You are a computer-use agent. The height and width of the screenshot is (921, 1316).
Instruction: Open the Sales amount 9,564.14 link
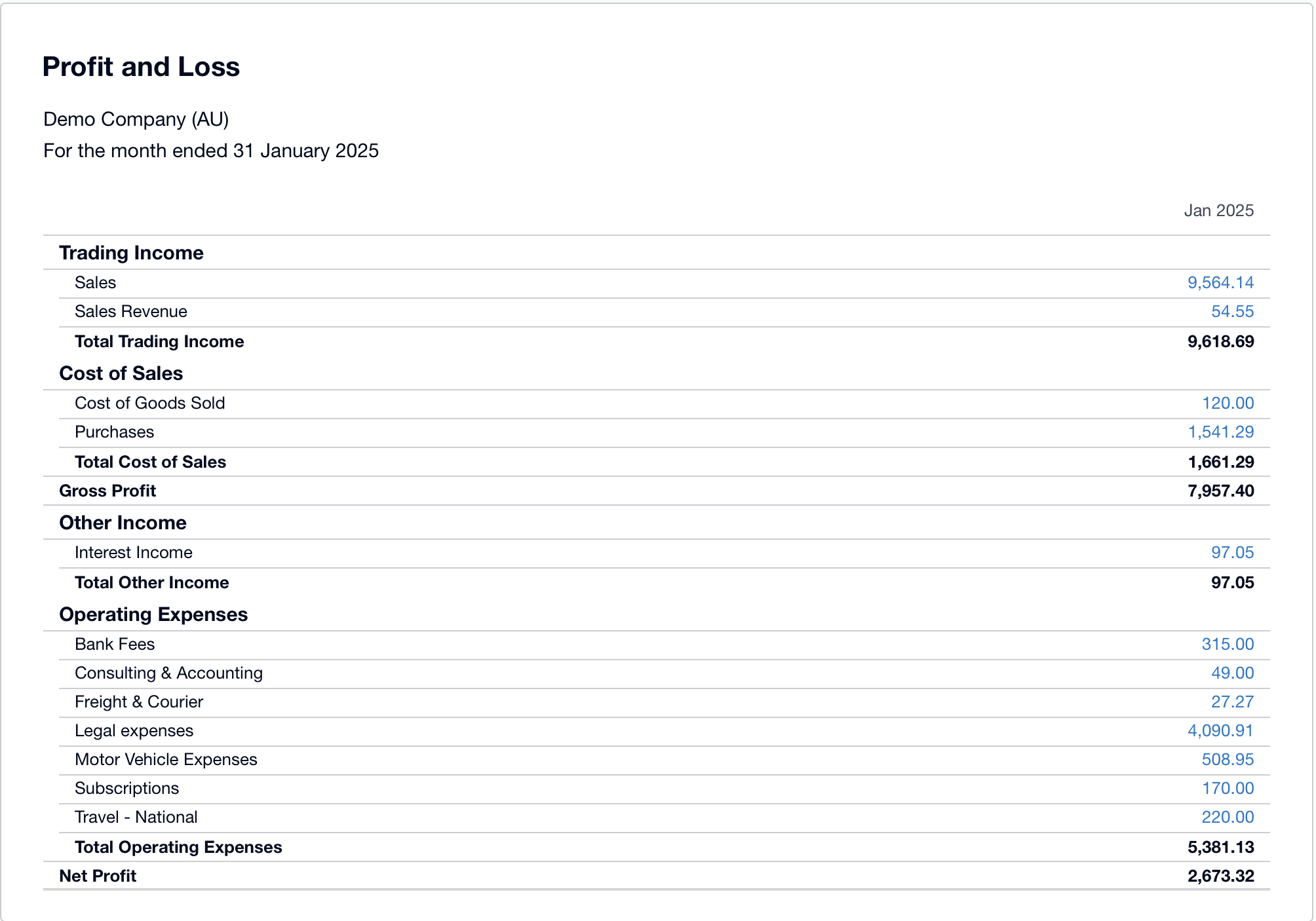(x=1220, y=282)
